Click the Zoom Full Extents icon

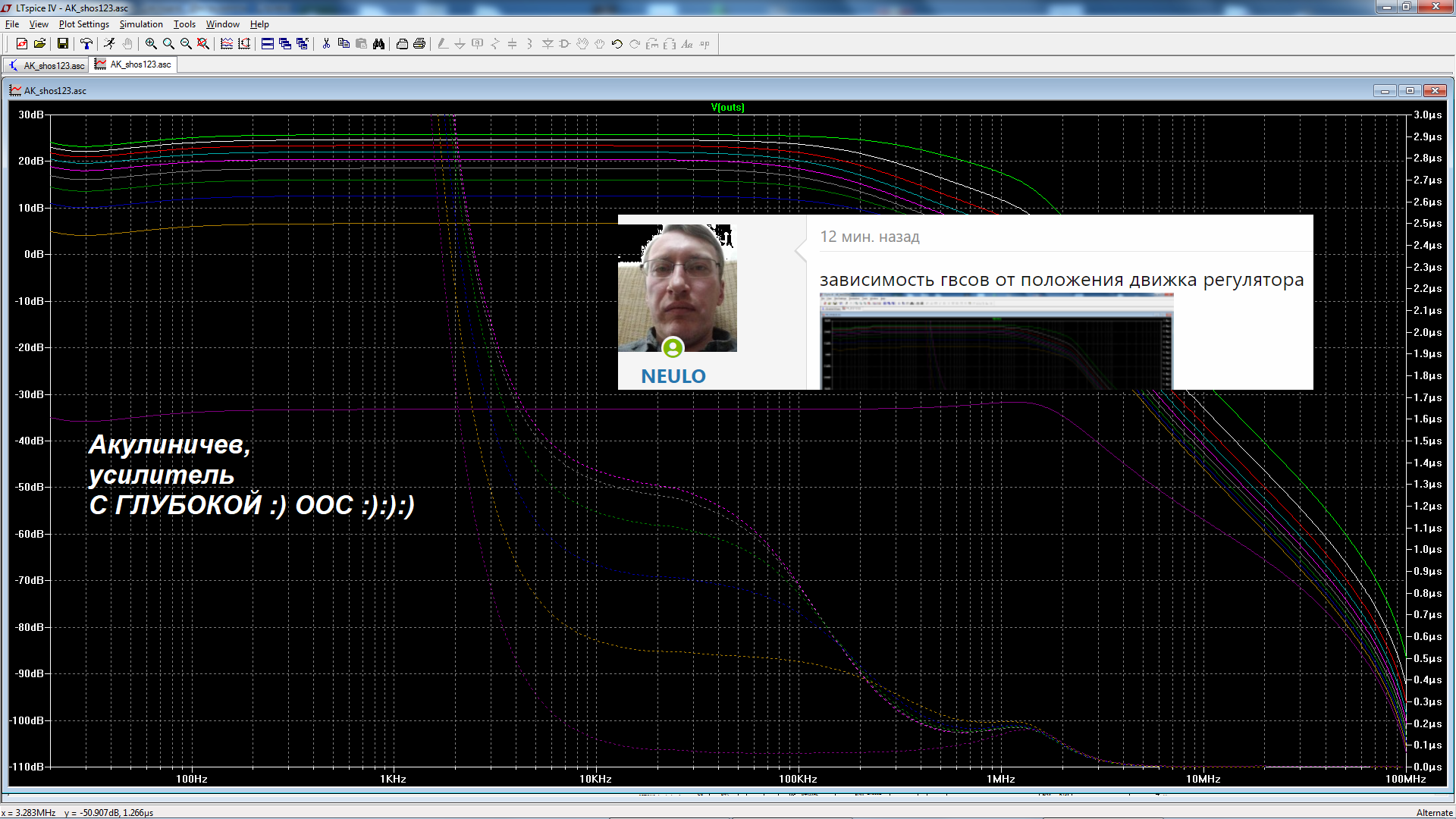pos(203,44)
